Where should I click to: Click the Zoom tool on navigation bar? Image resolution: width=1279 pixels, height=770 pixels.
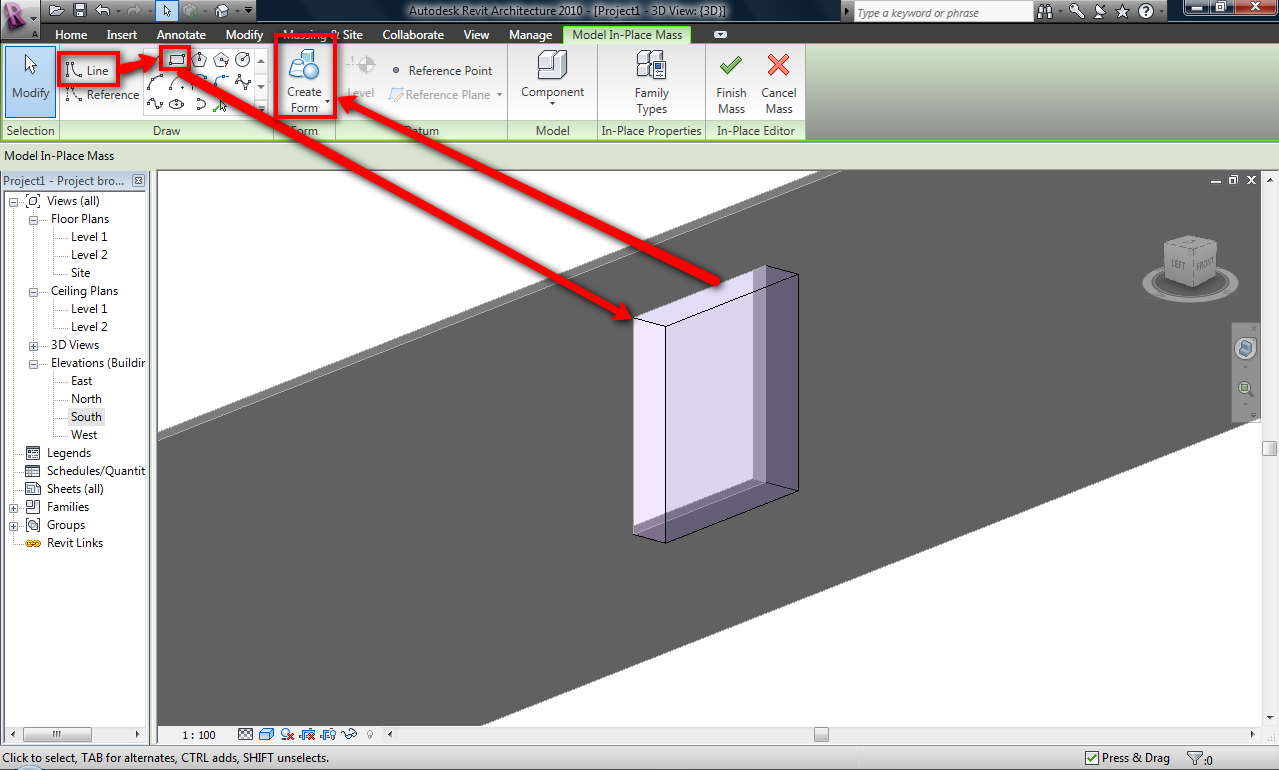pos(1245,389)
